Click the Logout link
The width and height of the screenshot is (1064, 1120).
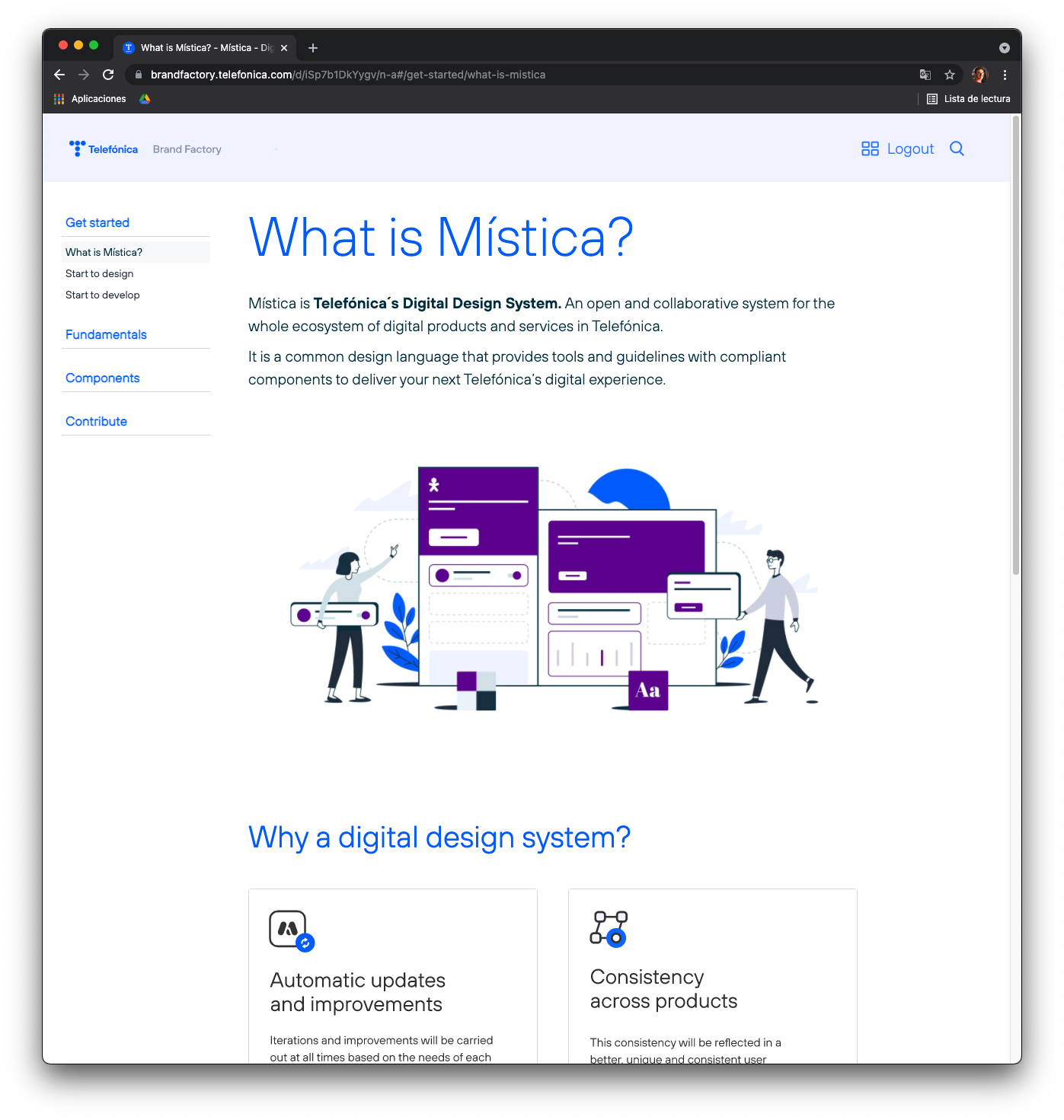click(x=910, y=149)
